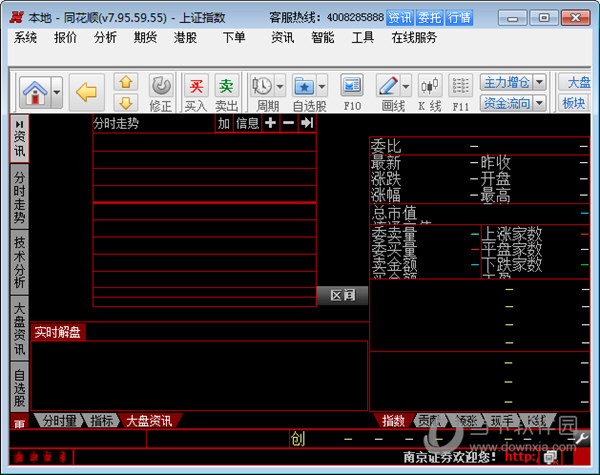
Task: Click the 资金流向 button
Action: click(x=507, y=103)
